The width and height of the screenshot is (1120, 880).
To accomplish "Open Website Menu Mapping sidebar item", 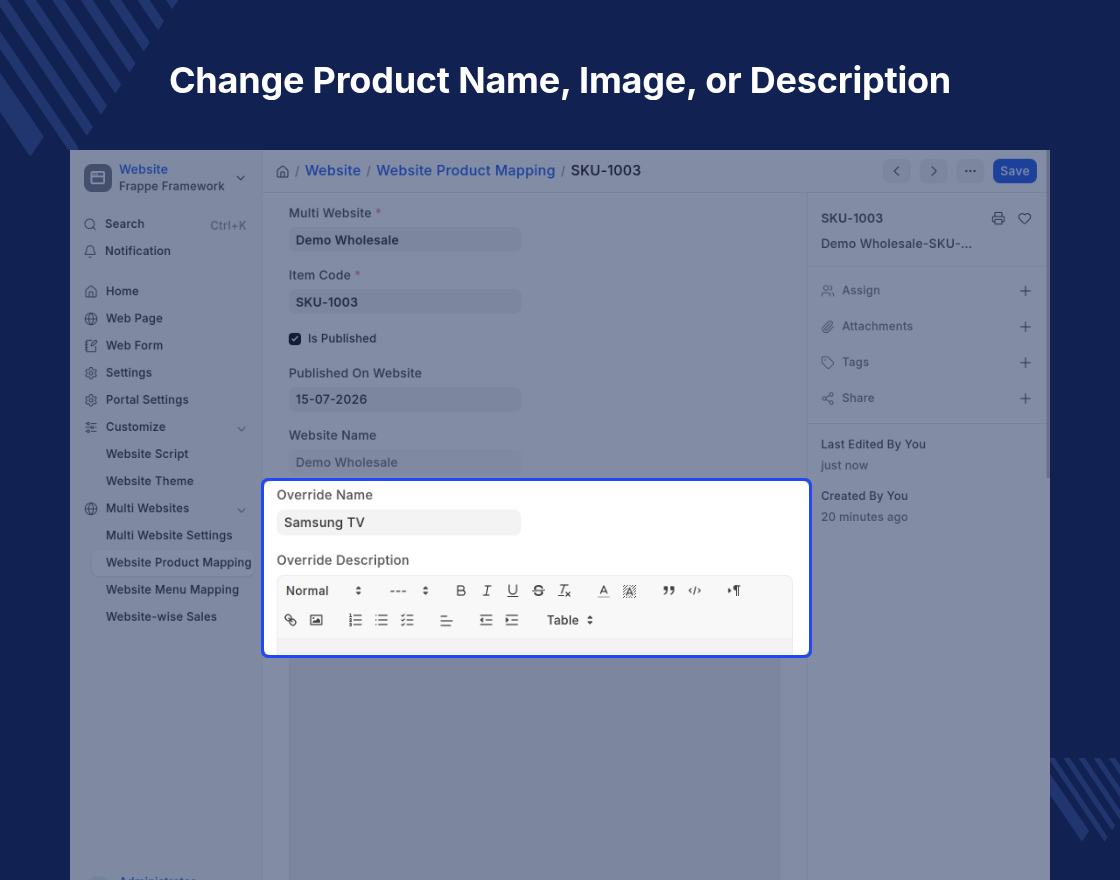I will click(172, 589).
